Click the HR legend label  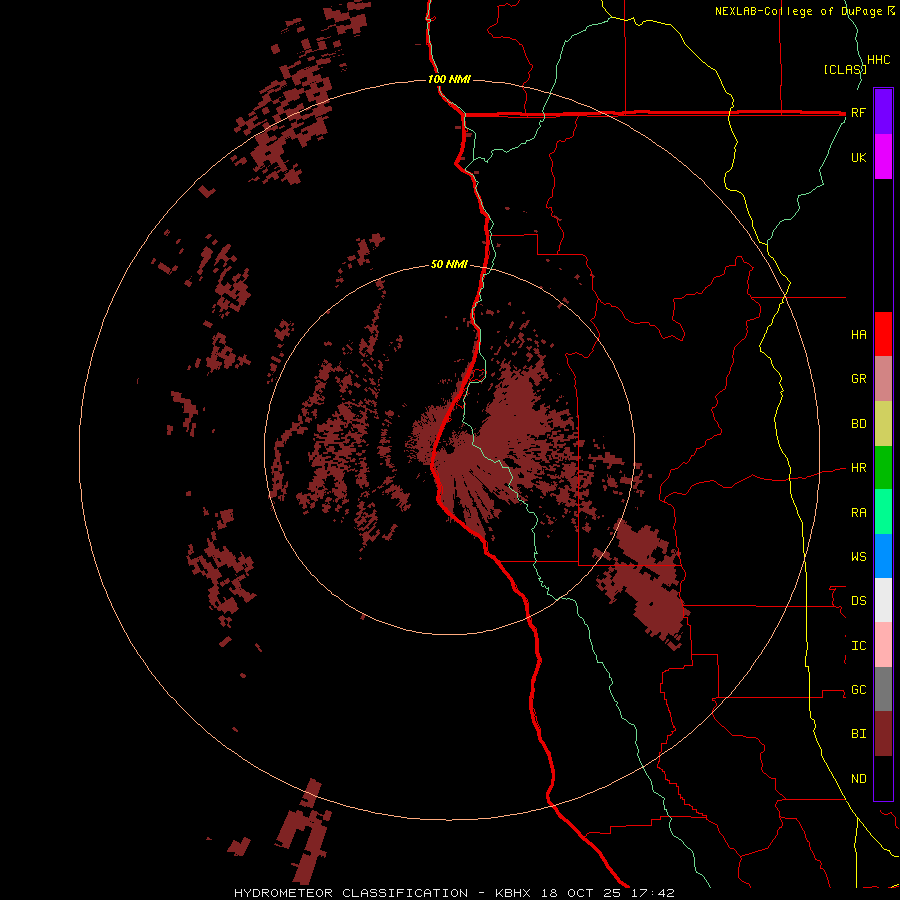click(858, 468)
